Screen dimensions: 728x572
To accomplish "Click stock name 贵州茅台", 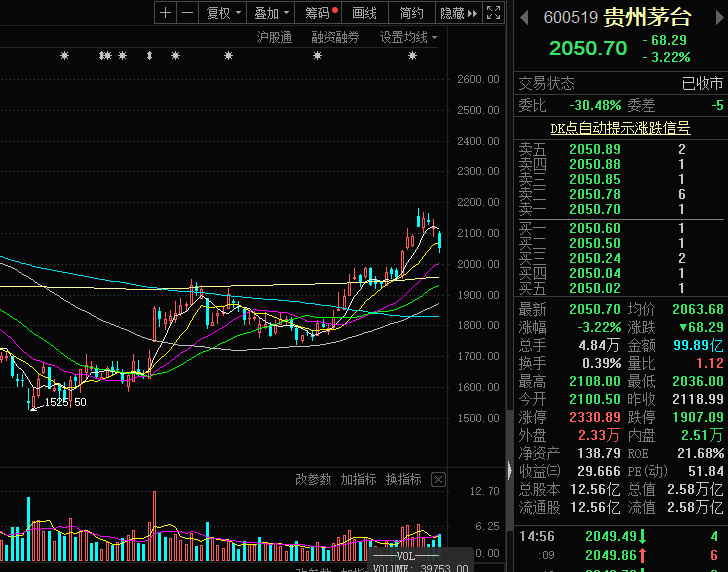I will [648, 18].
